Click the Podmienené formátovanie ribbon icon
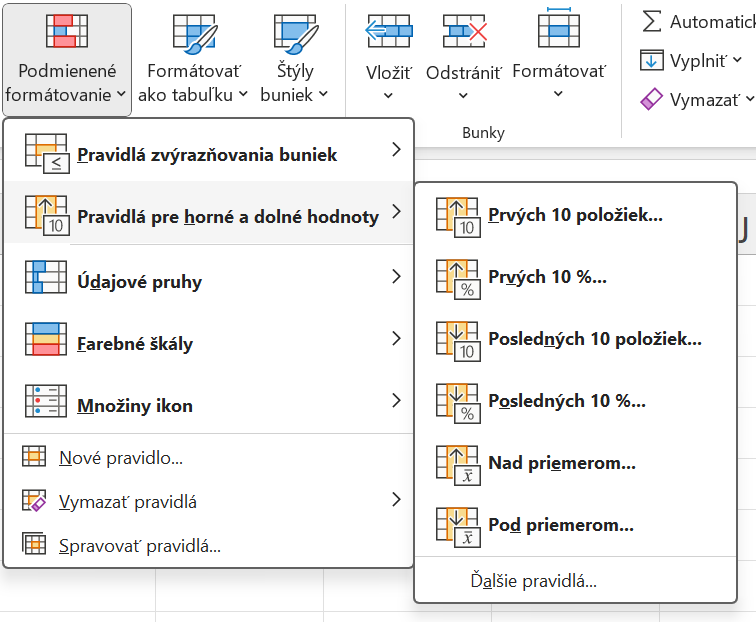Viewport: 756px width, 622px height. pos(67,31)
